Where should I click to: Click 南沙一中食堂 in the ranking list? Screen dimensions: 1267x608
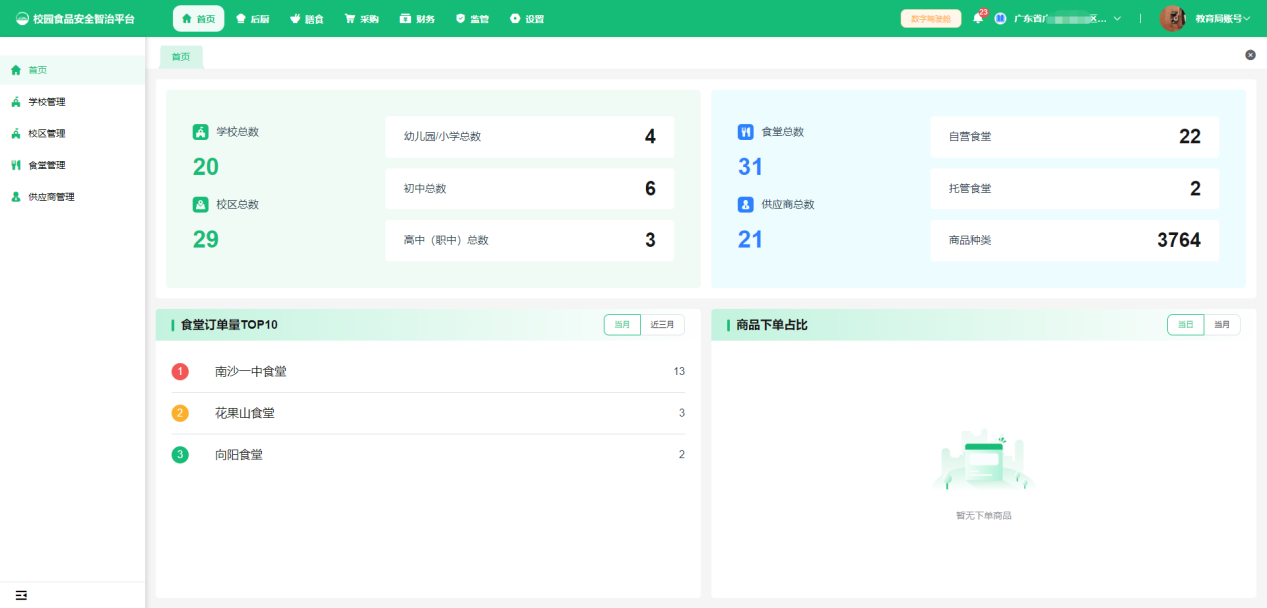pos(251,371)
